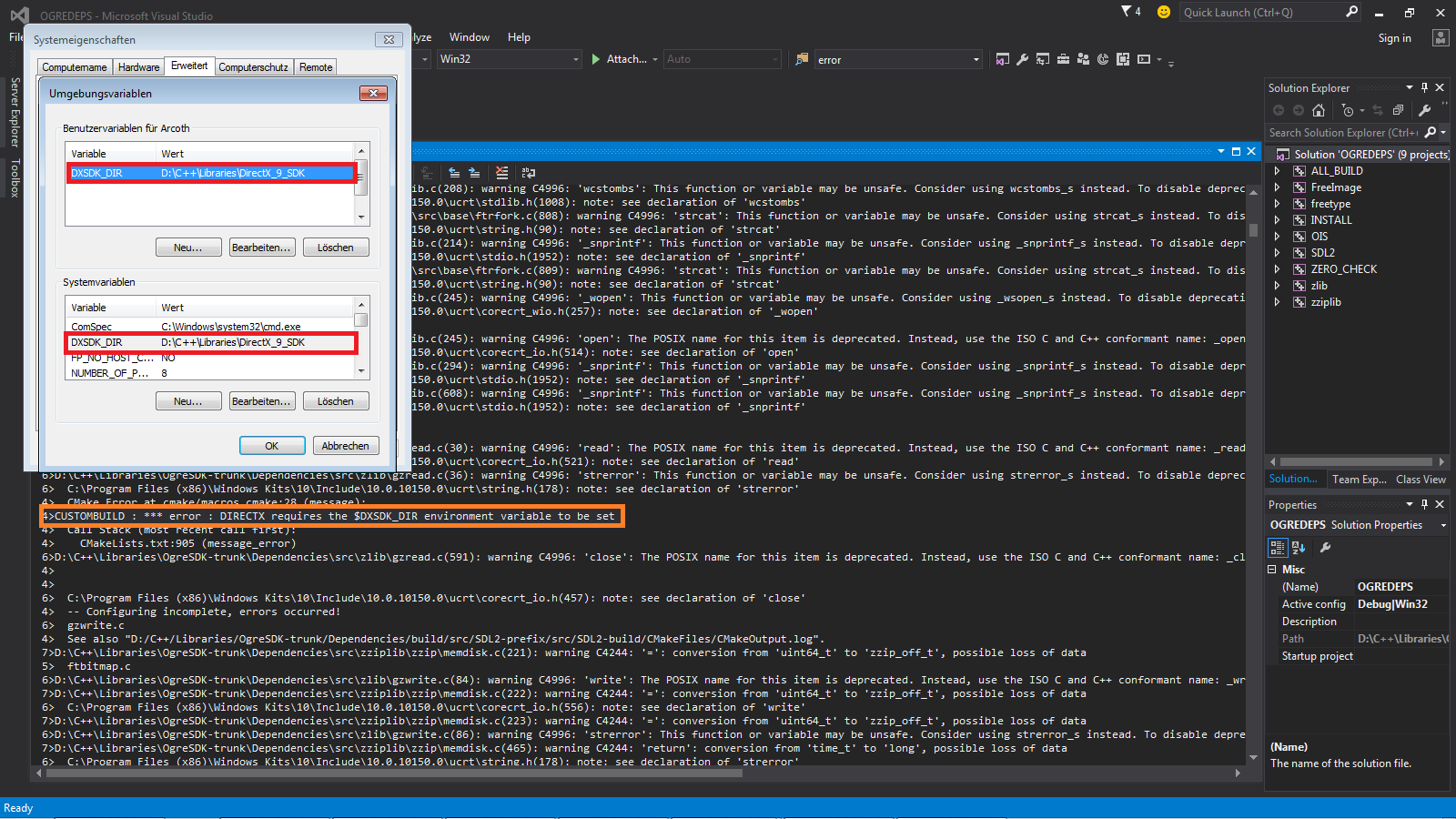The image size is (1456, 819).
Task: Open Solution Explorer Properties wrench icon
Action: click(x=1424, y=110)
